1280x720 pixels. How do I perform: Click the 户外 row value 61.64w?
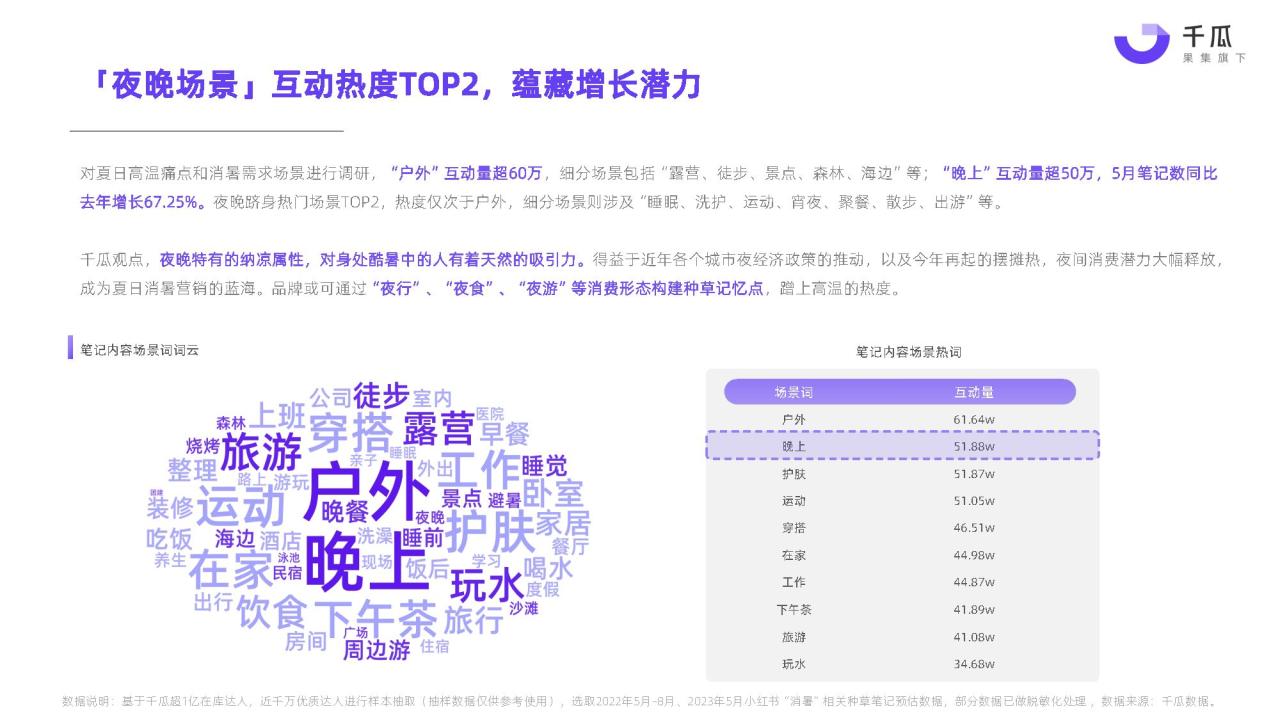[x=973, y=419]
